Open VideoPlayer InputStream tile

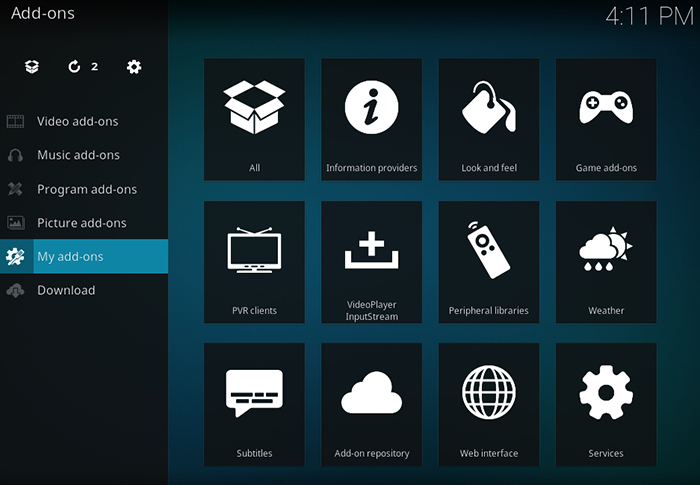click(x=371, y=262)
